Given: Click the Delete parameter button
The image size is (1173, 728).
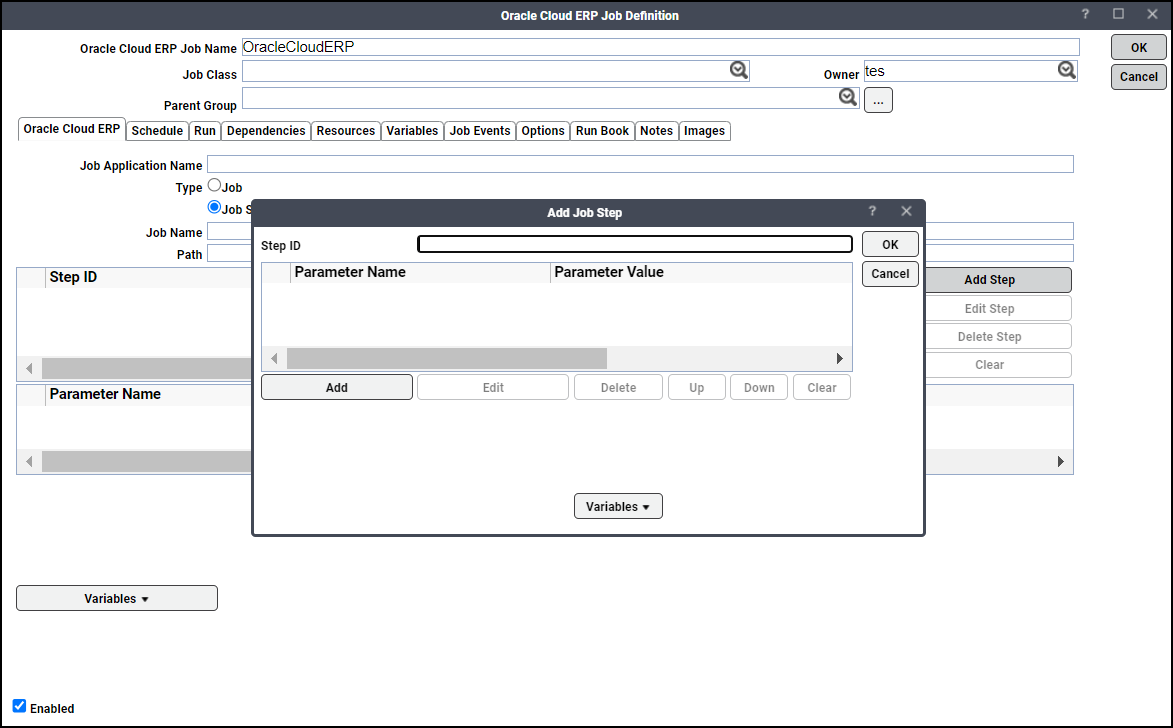Looking at the screenshot, I should coord(619,388).
